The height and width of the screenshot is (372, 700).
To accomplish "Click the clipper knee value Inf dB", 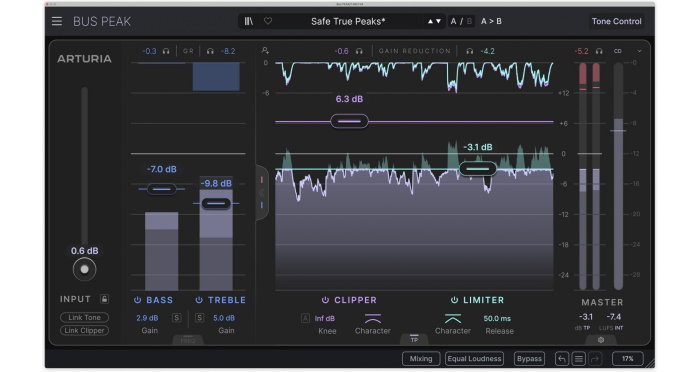I will coord(325,318).
